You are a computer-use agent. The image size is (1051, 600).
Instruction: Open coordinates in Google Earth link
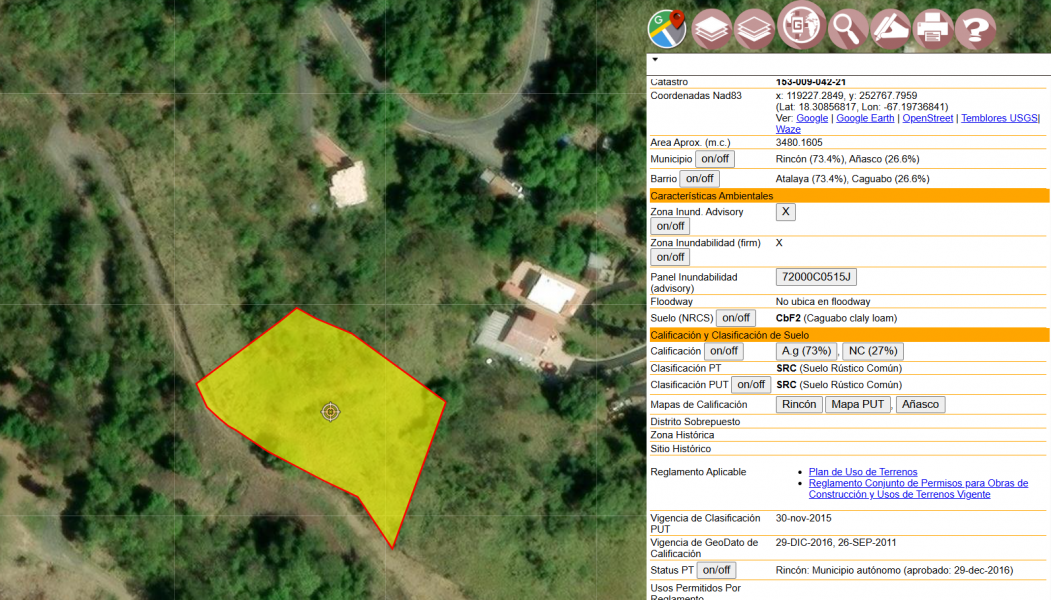coord(864,117)
